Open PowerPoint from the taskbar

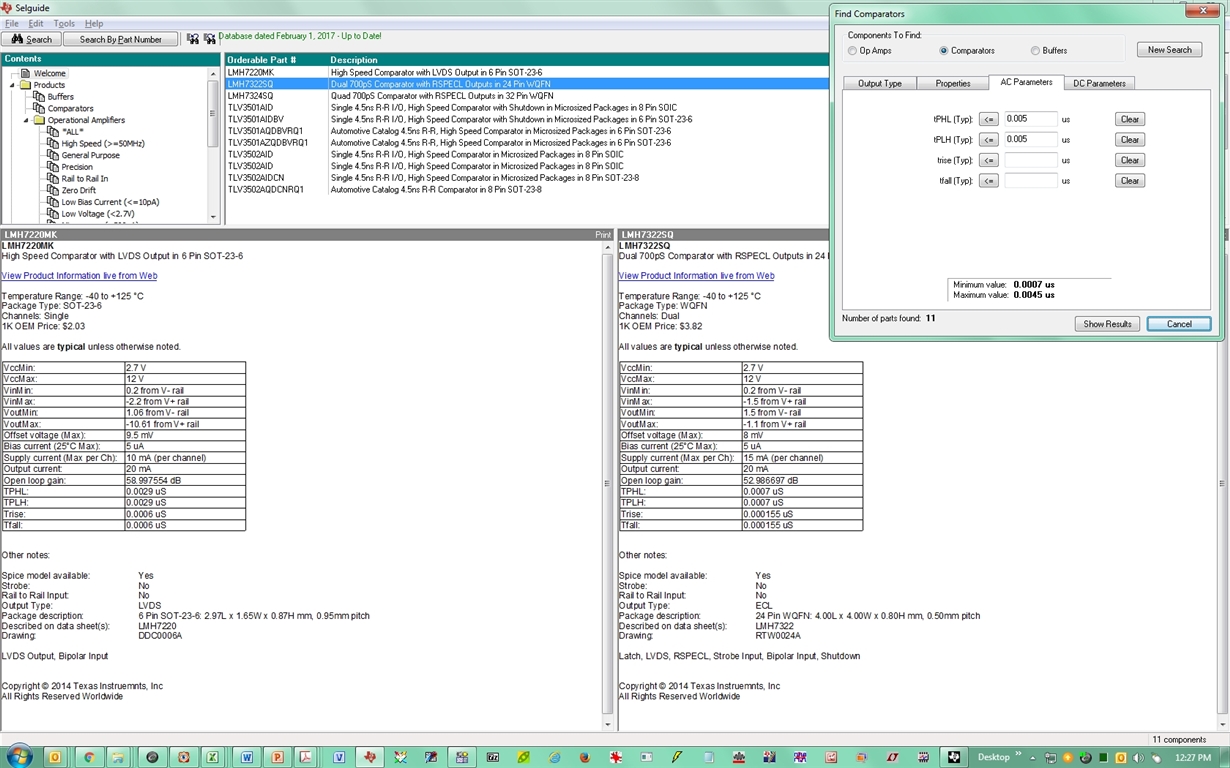click(277, 757)
